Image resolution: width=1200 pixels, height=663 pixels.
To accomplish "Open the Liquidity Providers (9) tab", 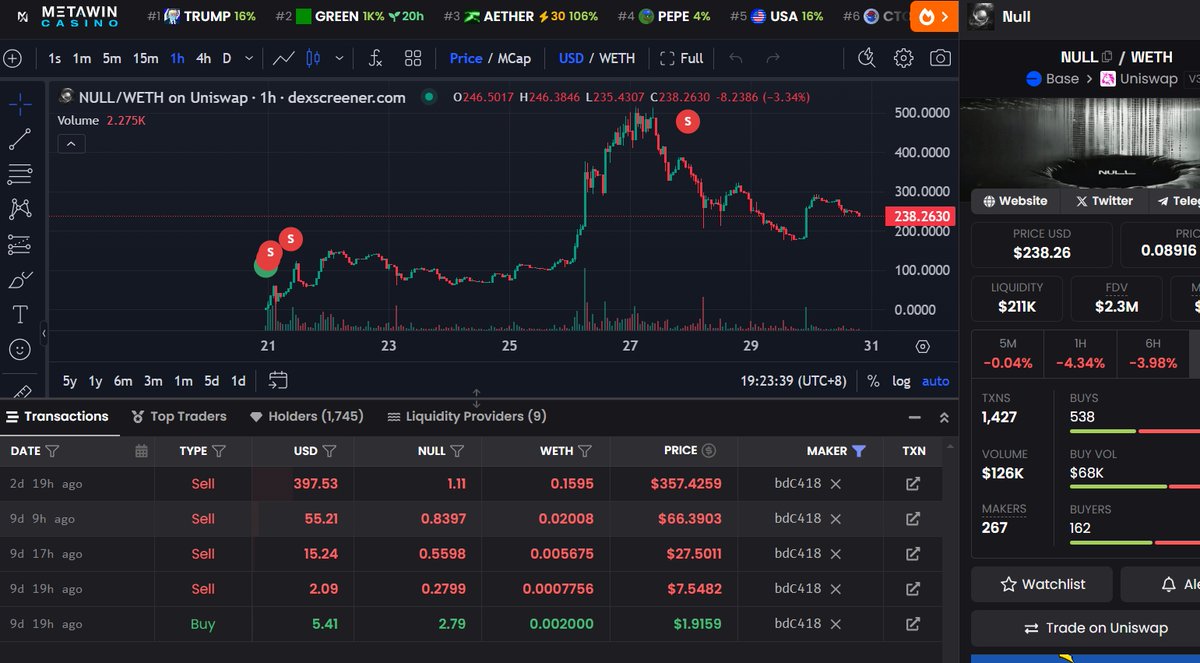I will [467, 416].
